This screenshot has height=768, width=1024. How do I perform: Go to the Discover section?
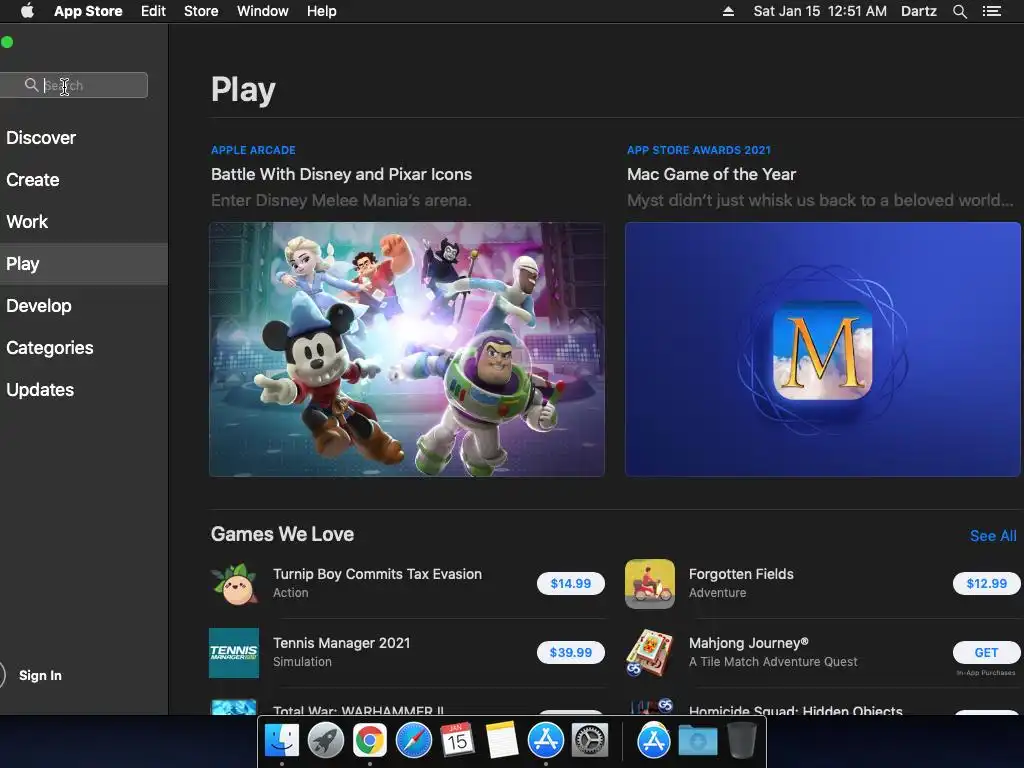pos(41,138)
